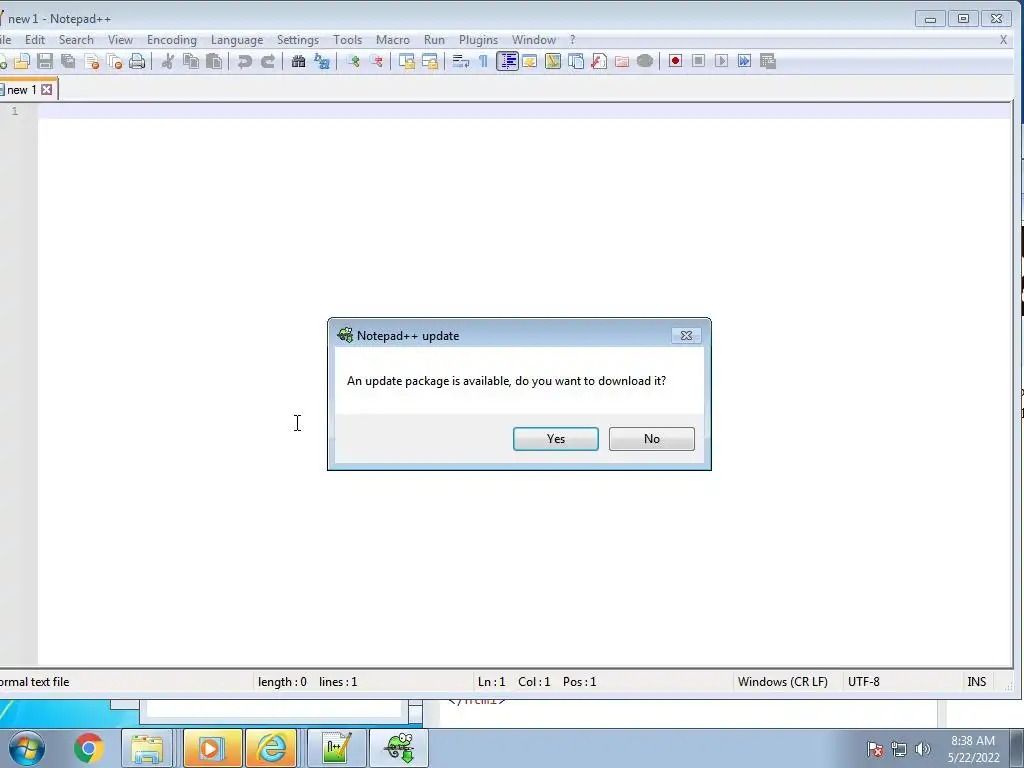The width and height of the screenshot is (1024, 768).
Task: Click the Save Recorded Macro icon
Action: [x=768, y=61]
